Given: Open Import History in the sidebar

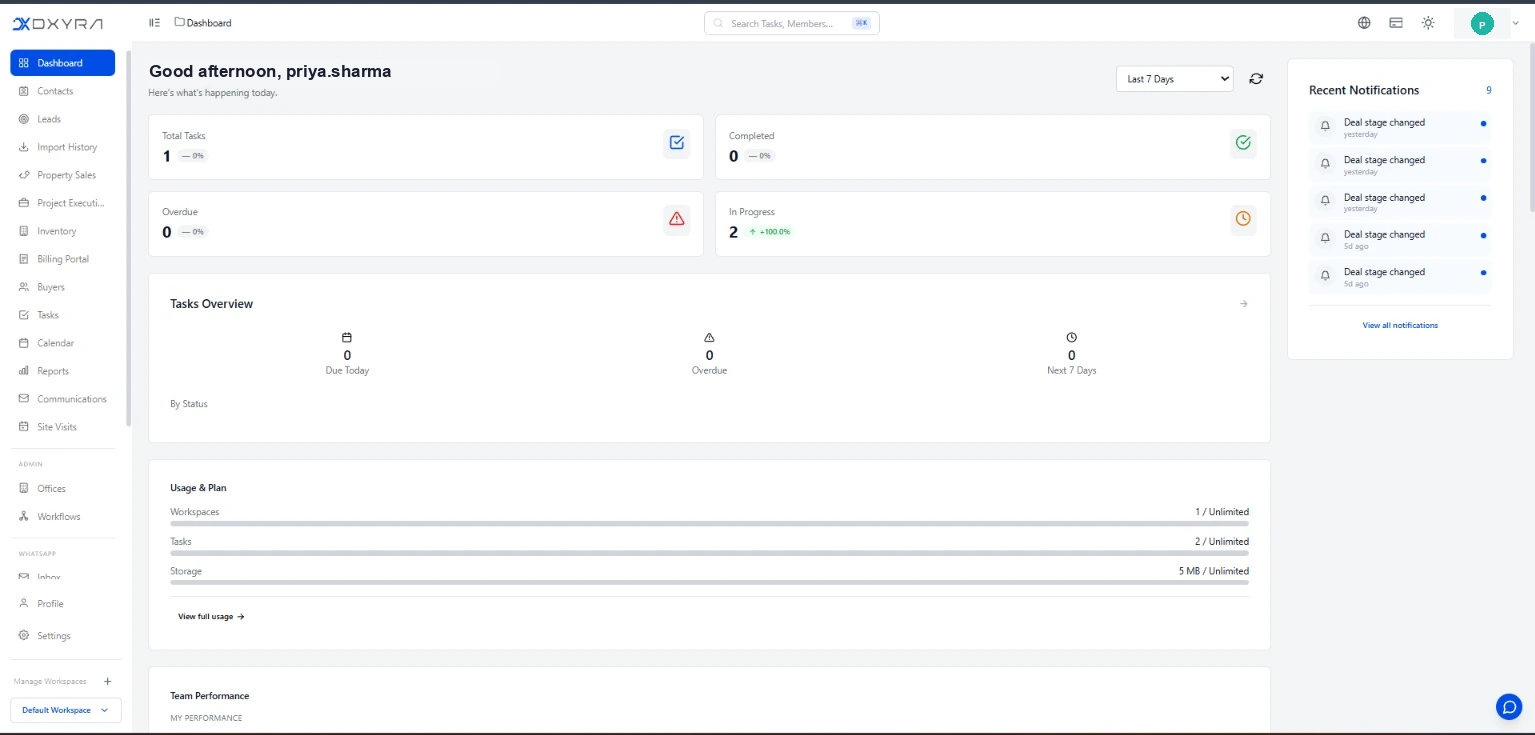Looking at the screenshot, I should point(63,147).
